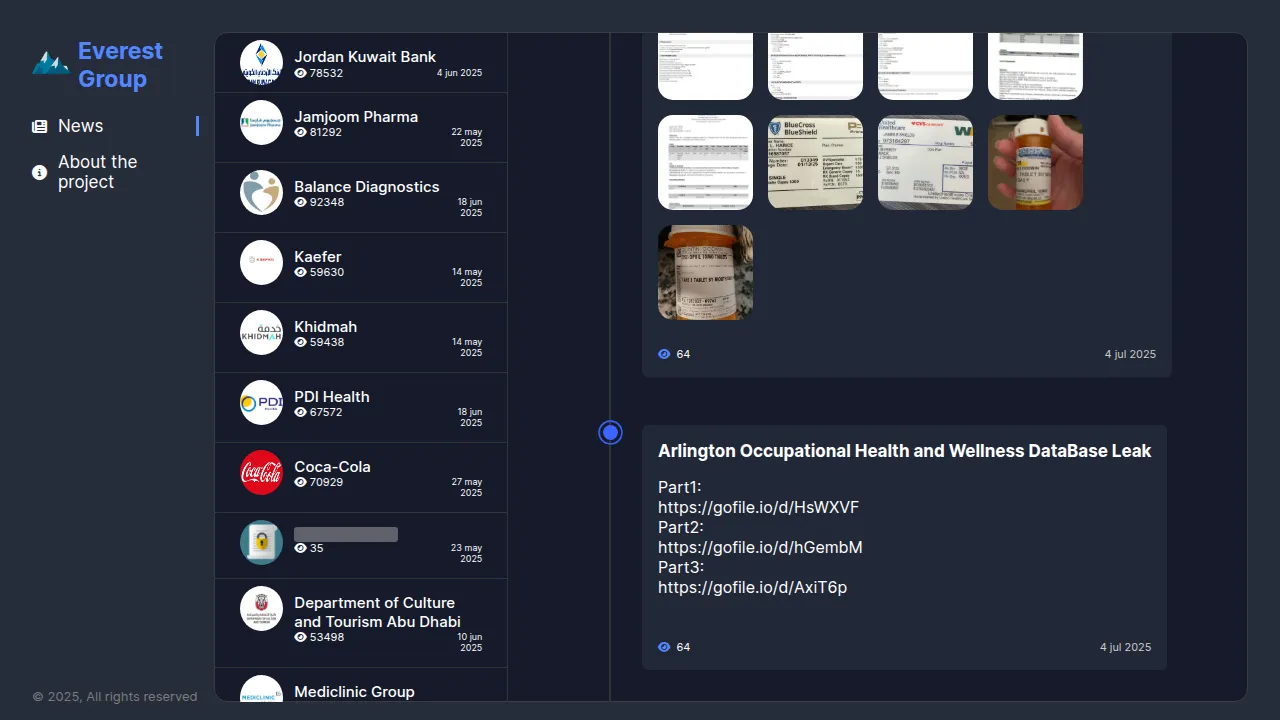Select the Mediclinic Group entry
The height and width of the screenshot is (720, 1280).
tap(354, 691)
